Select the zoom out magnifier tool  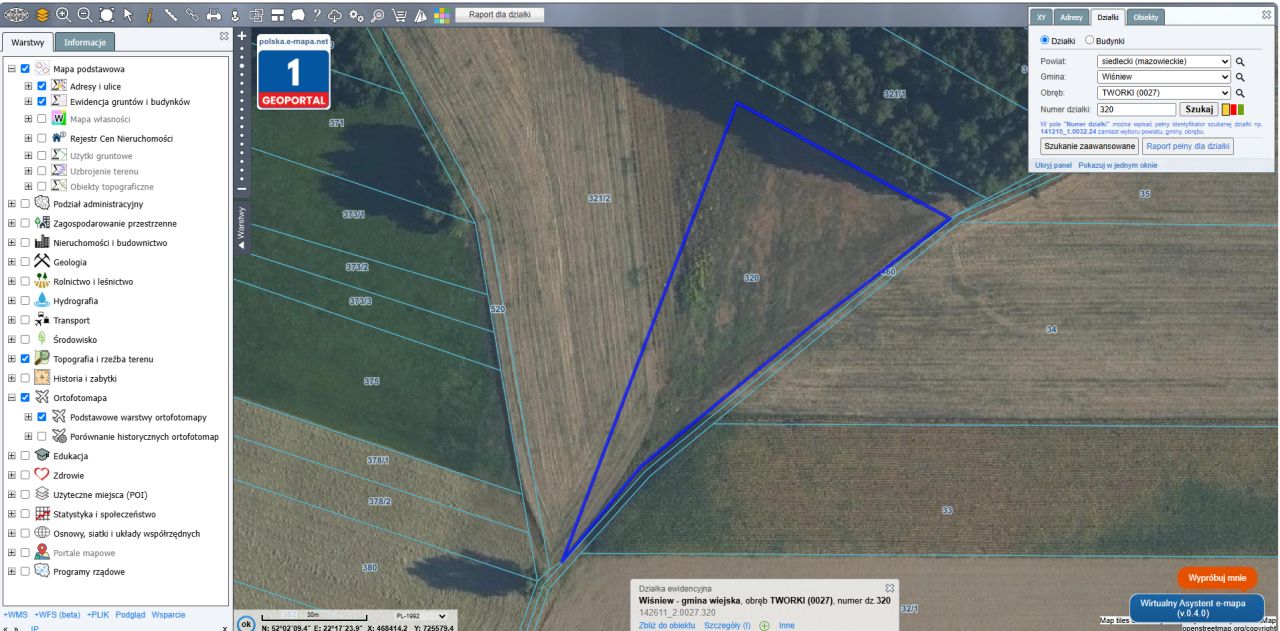[x=85, y=15]
